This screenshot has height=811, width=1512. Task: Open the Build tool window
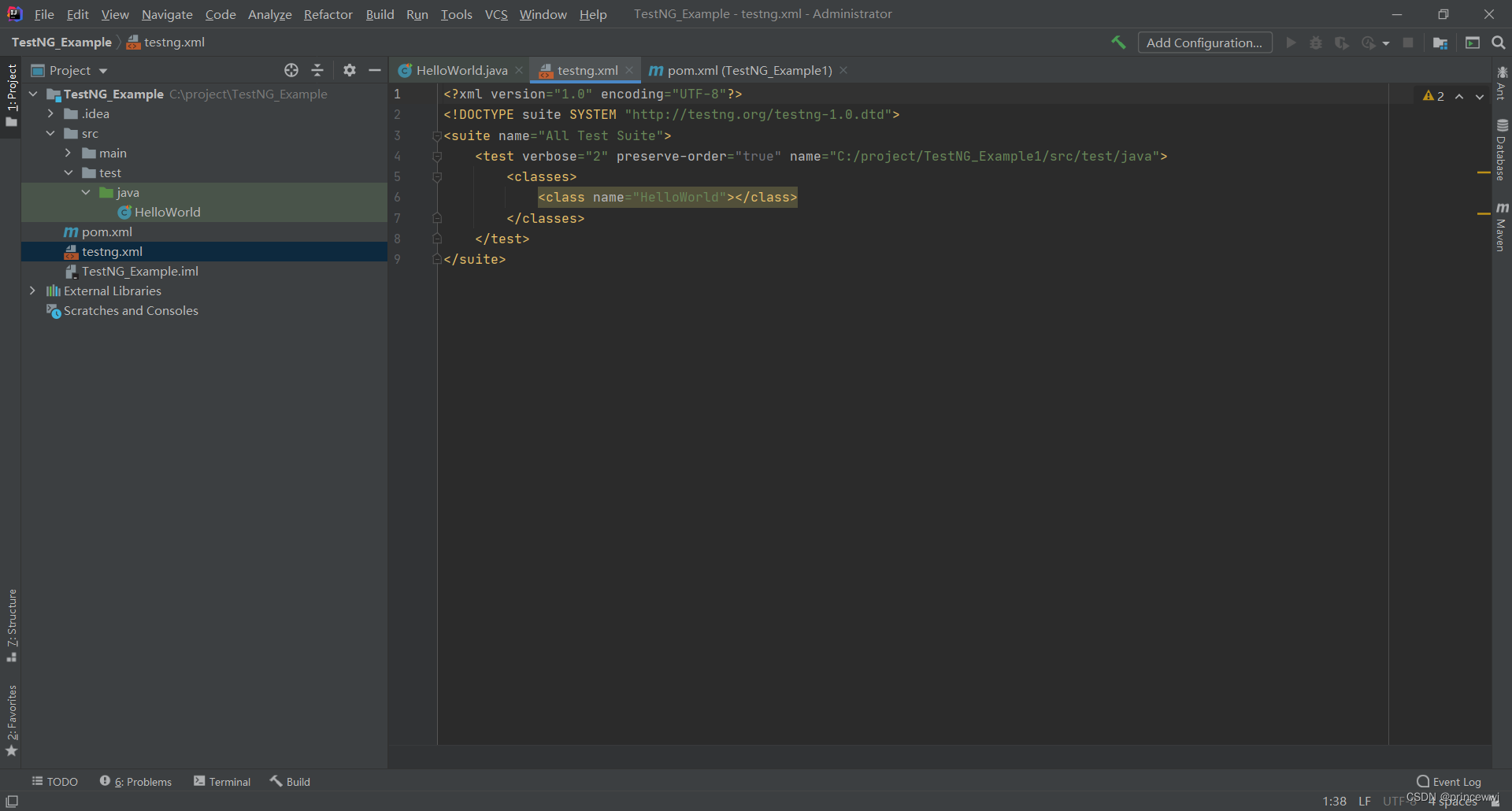pyautogui.click(x=290, y=781)
